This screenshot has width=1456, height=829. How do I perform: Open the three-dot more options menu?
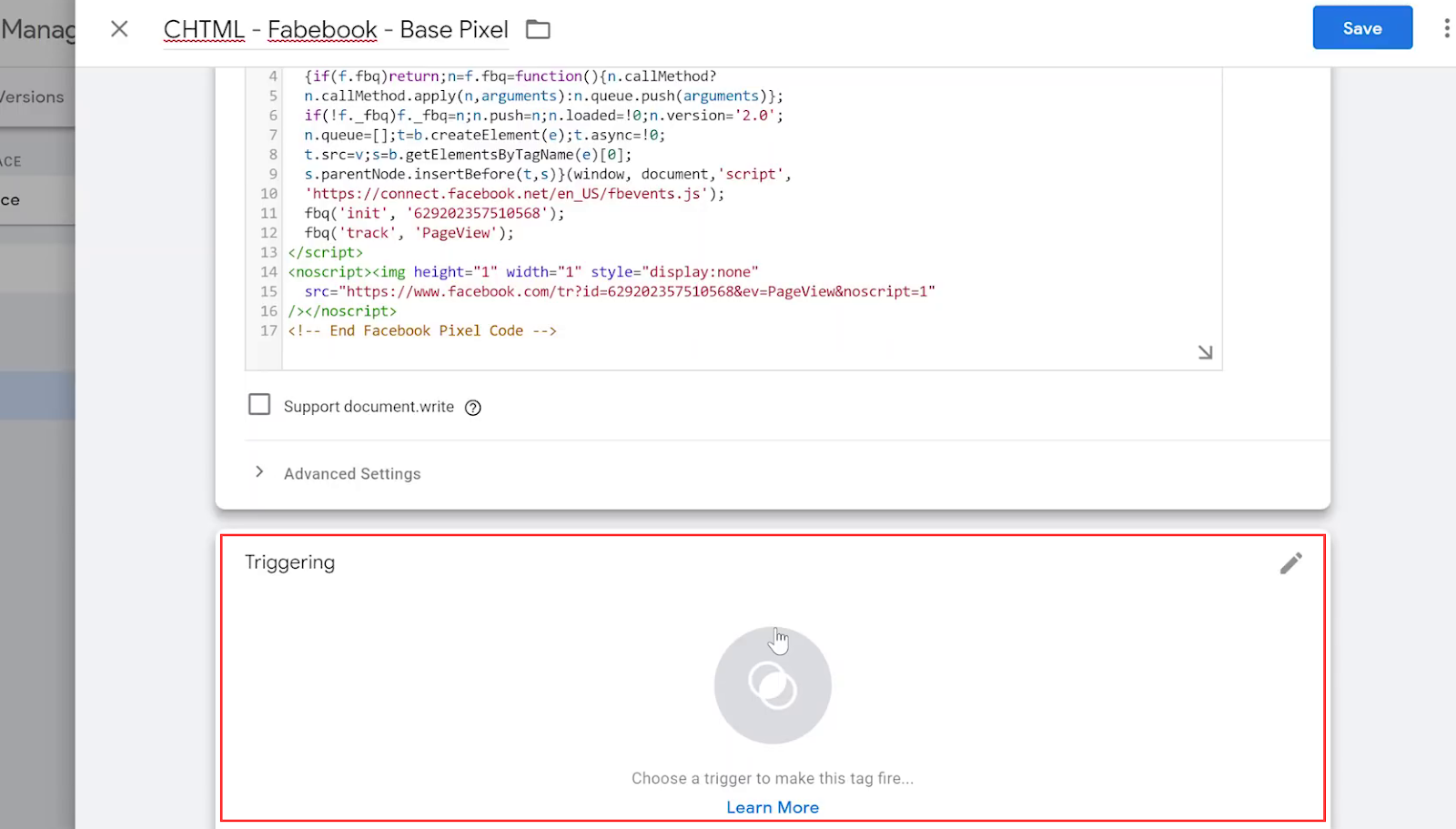click(x=1446, y=28)
